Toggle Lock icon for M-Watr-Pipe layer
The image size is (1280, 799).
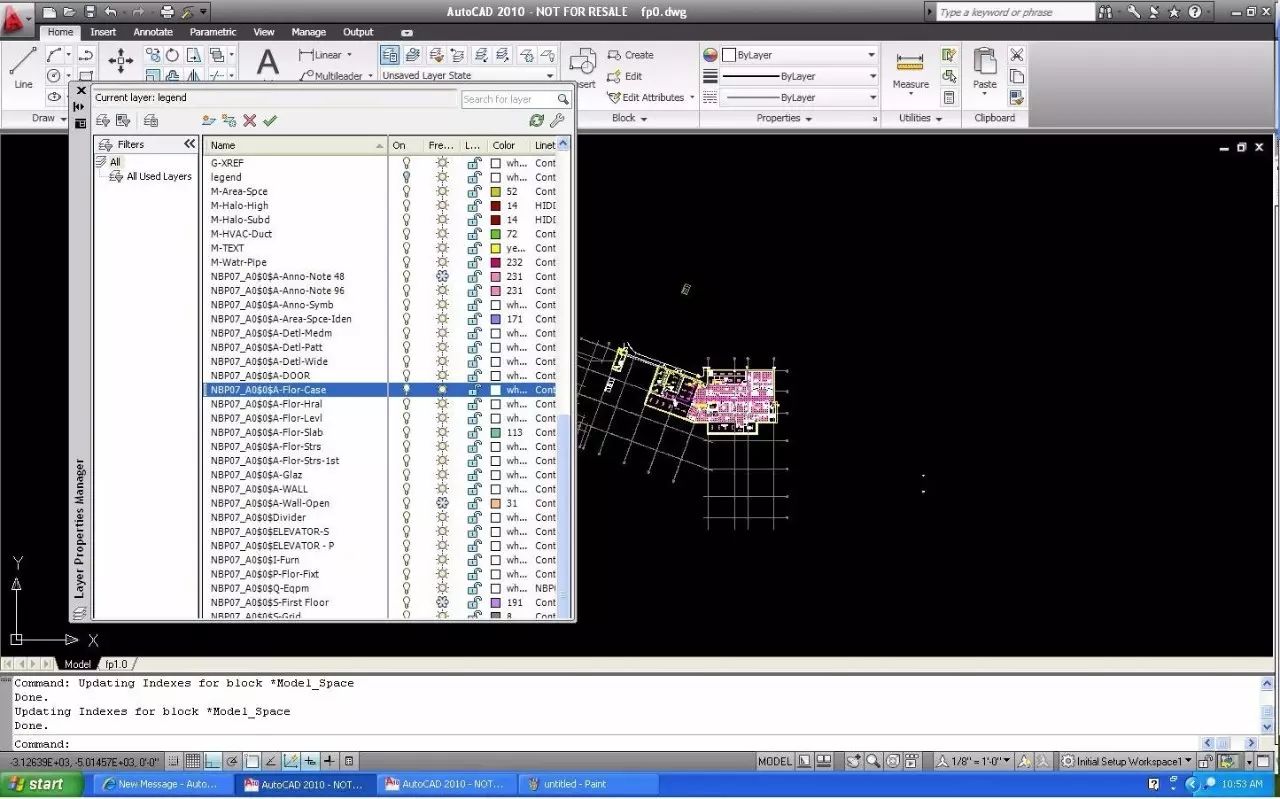click(x=475, y=262)
